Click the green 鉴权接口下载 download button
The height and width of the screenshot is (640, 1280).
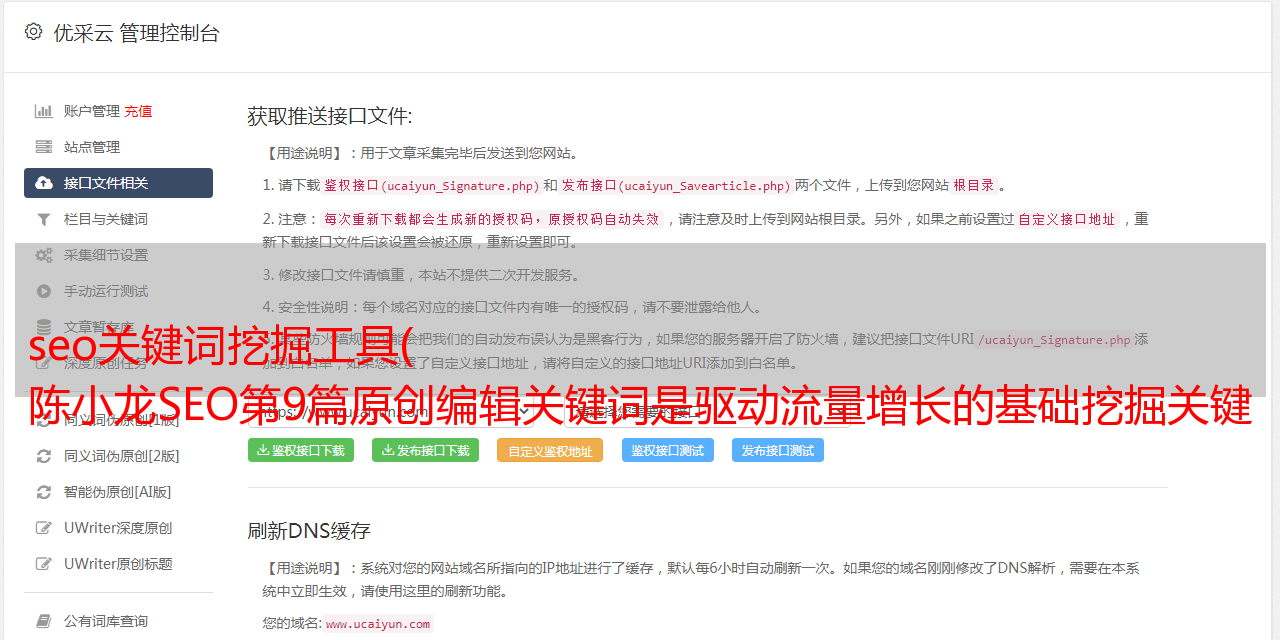click(x=301, y=450)
